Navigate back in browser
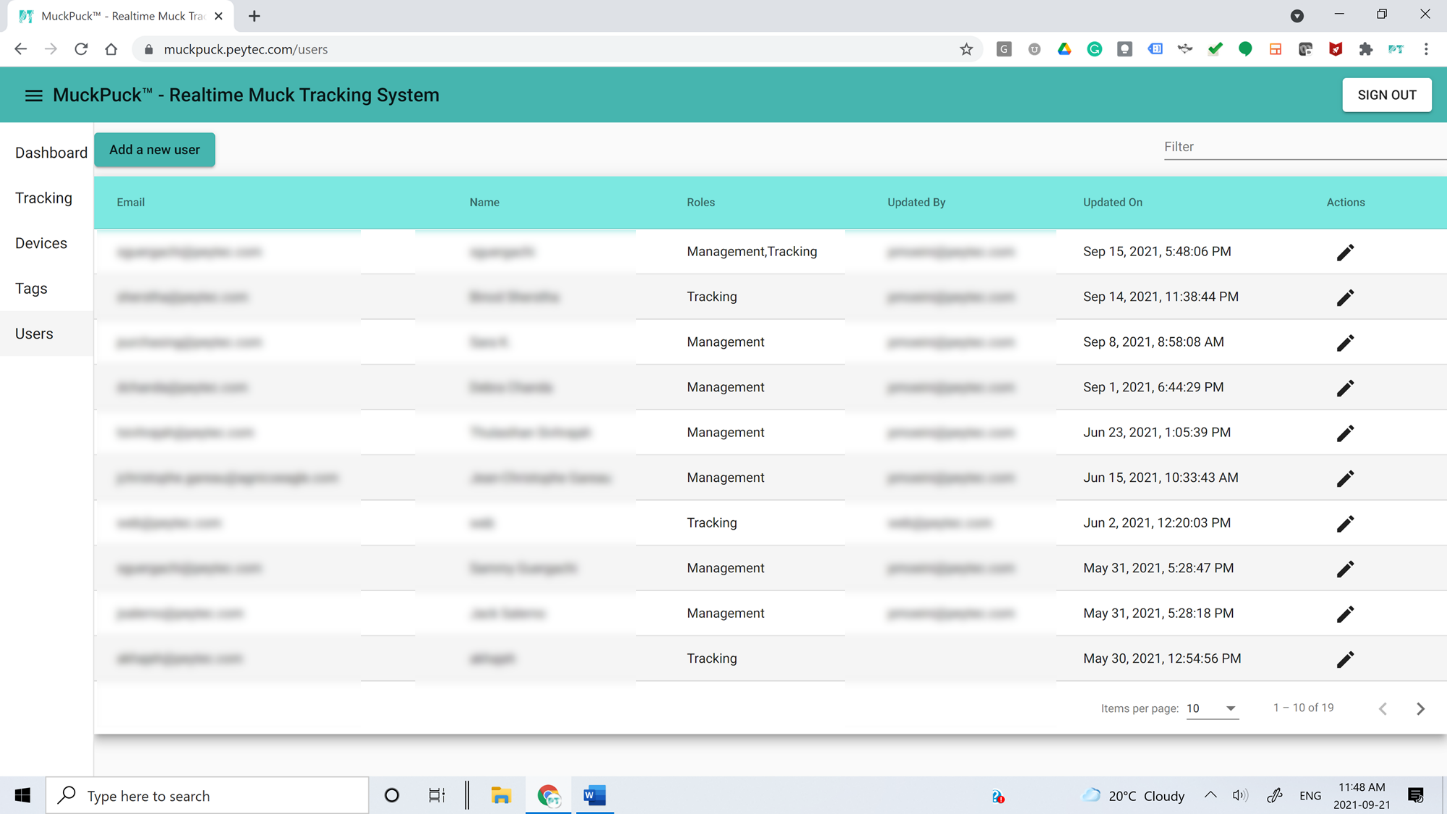Image resolution: width=1447 pixels, height=814 pixels. click(21, 49)
